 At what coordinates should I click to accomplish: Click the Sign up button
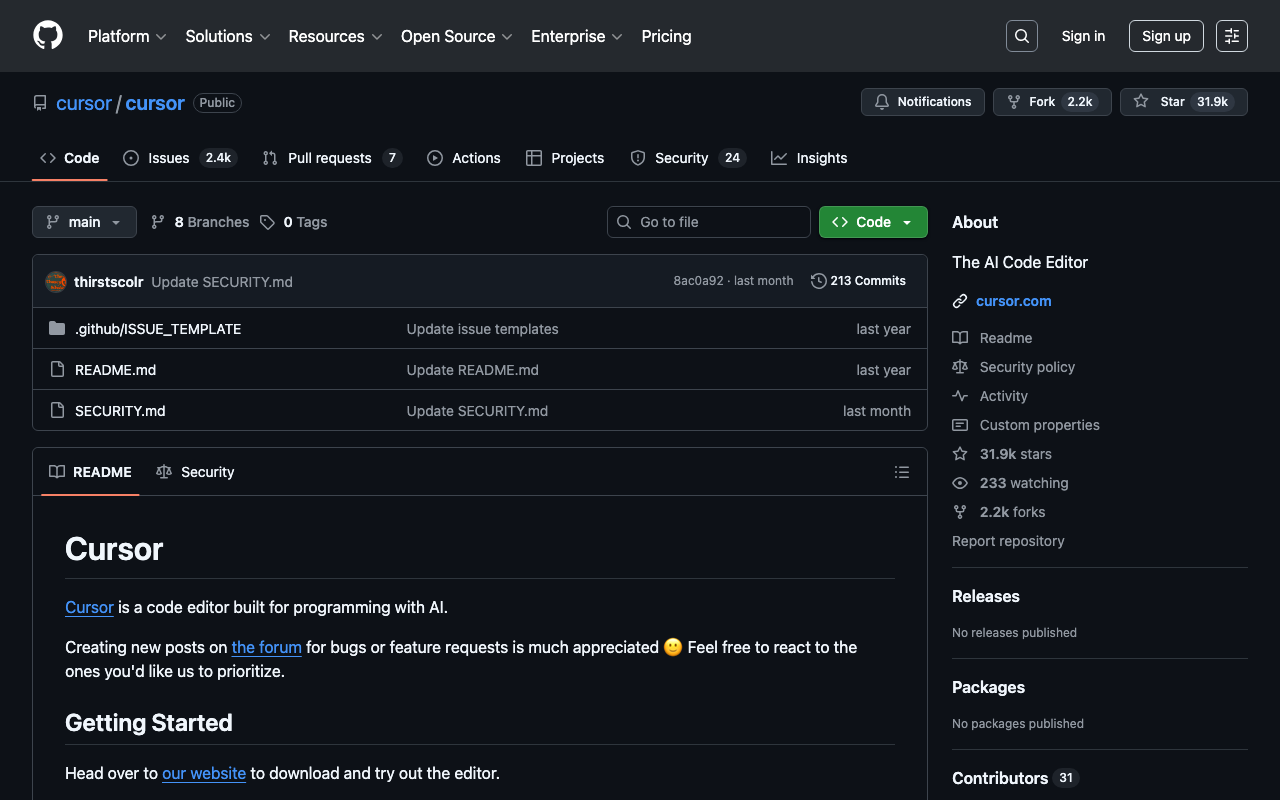pyautogui.click(x=1165, y=36)
